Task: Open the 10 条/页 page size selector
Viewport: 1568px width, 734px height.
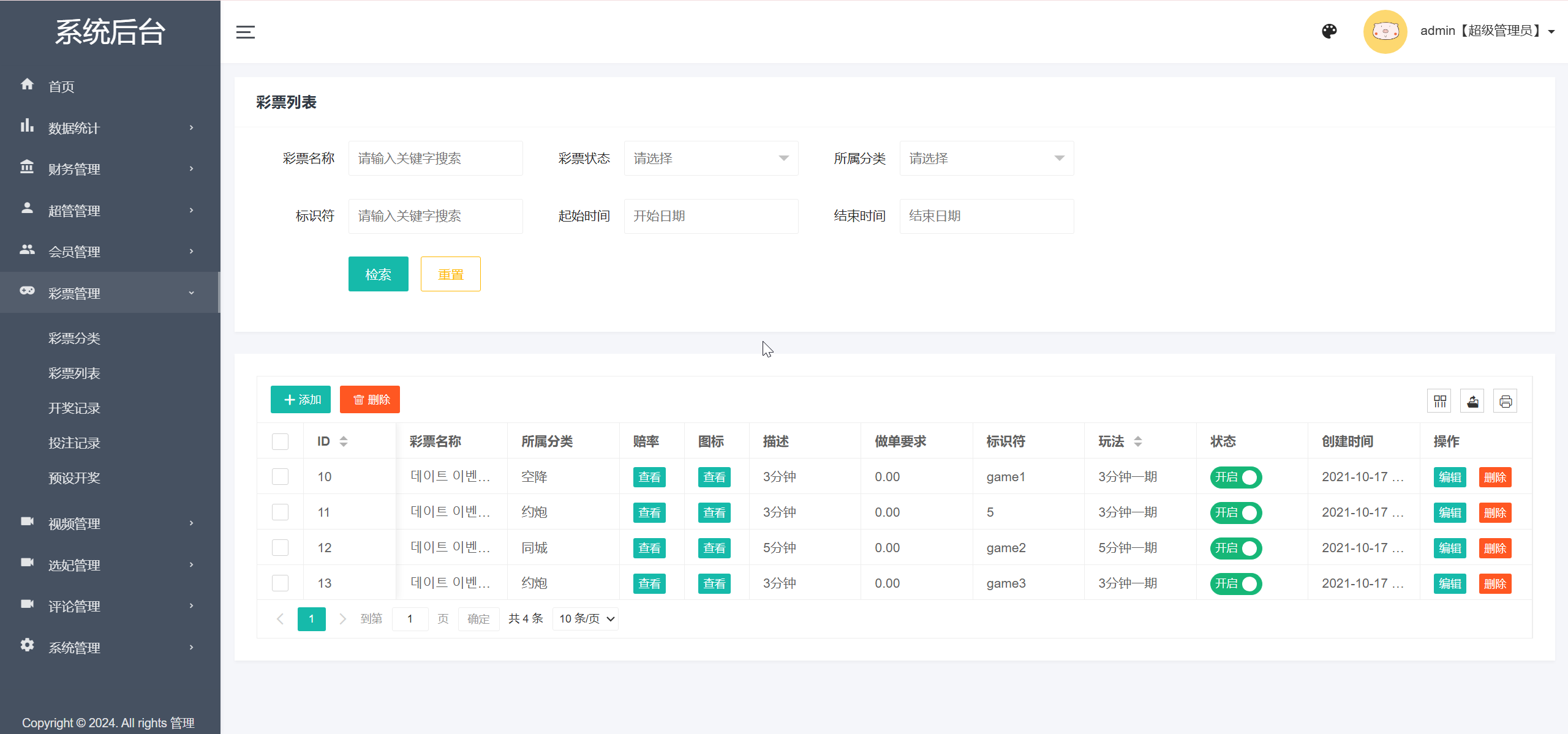Action: 584,618
